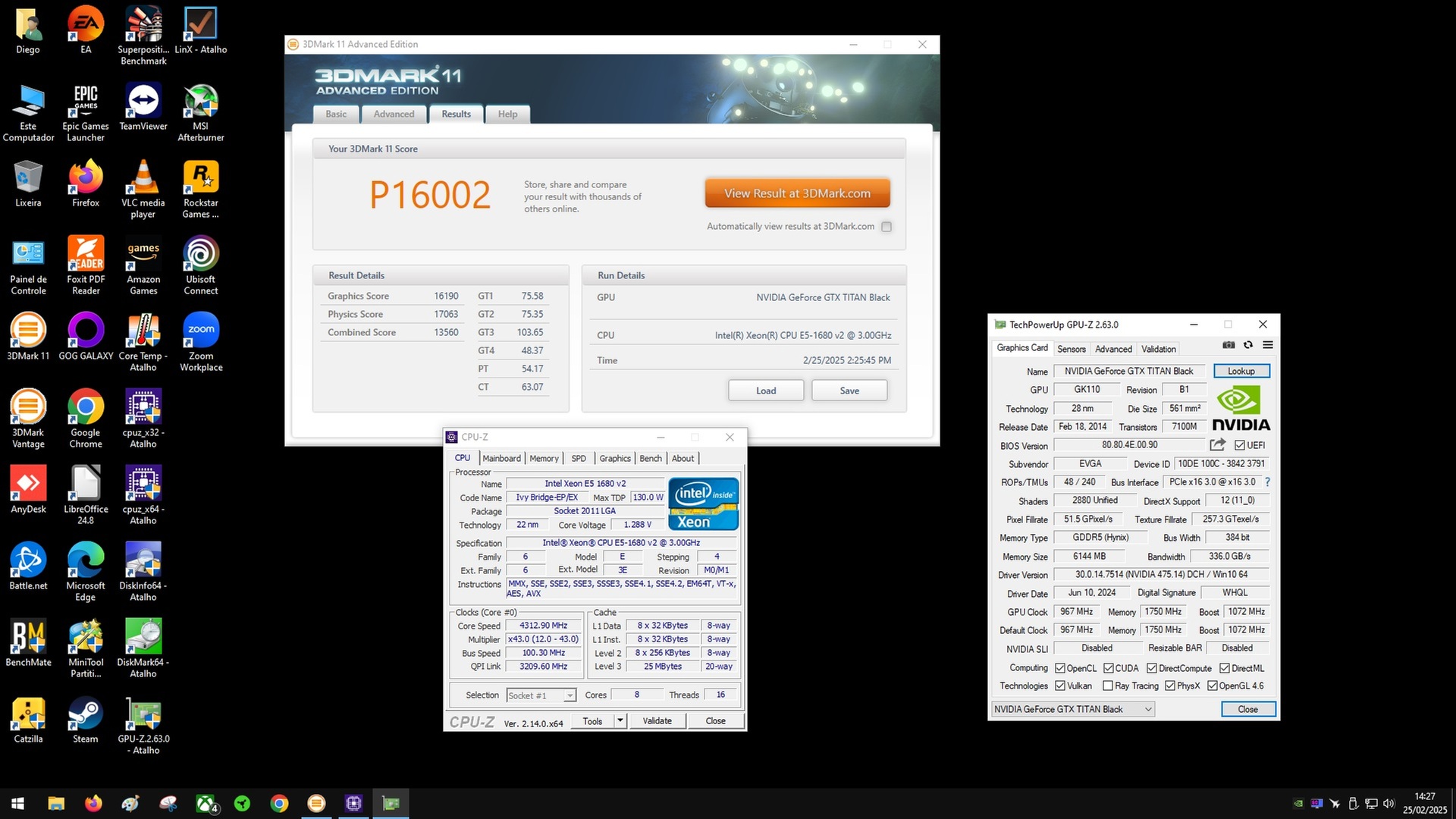Launch MiniTool Partition icon
This screenshot has height=819, width=1456.
86,648
